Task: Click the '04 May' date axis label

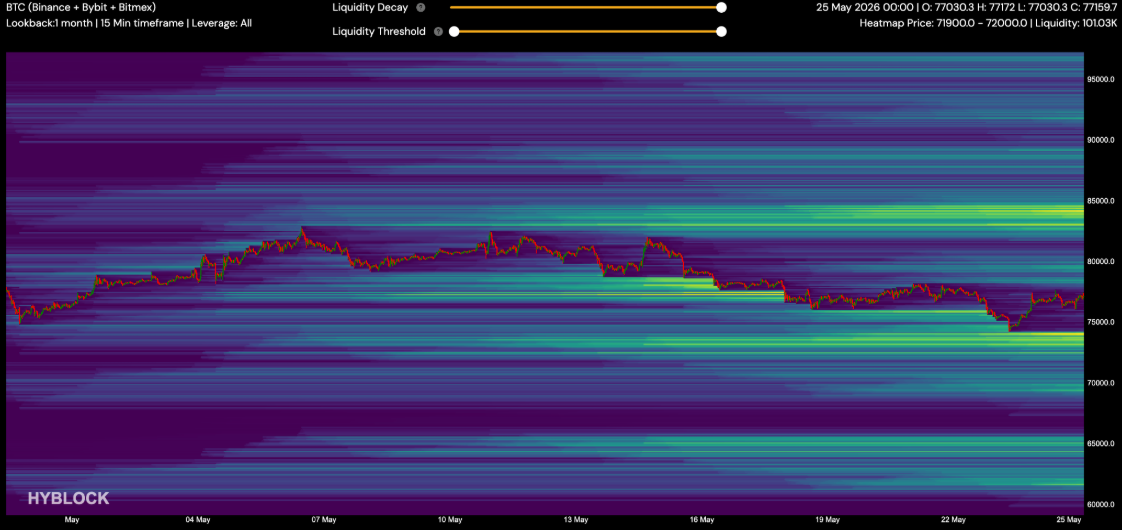Action: (x=197, y=520)
